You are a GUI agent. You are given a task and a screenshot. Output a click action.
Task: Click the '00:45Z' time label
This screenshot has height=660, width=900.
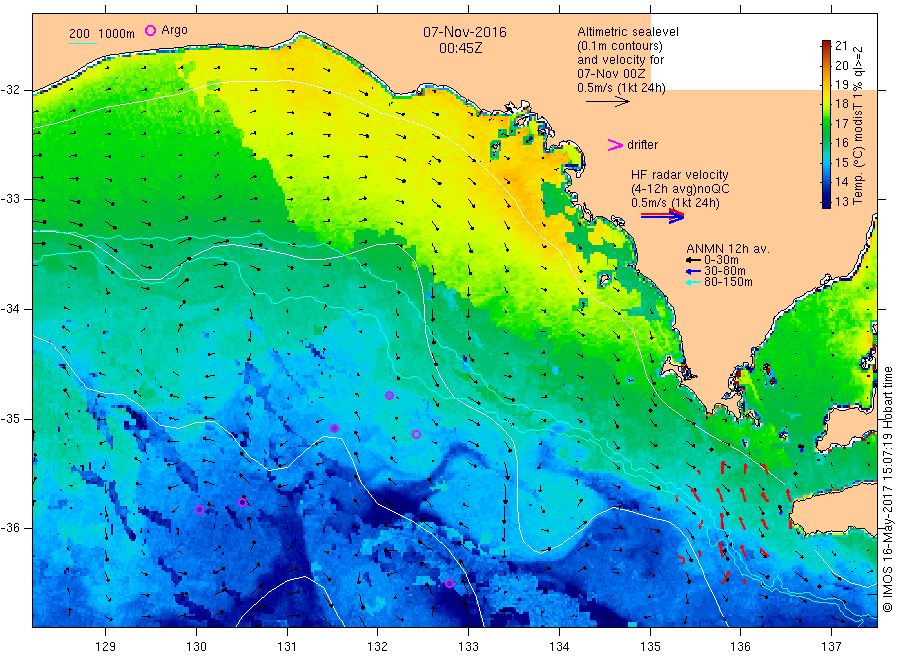coord(460,48)
